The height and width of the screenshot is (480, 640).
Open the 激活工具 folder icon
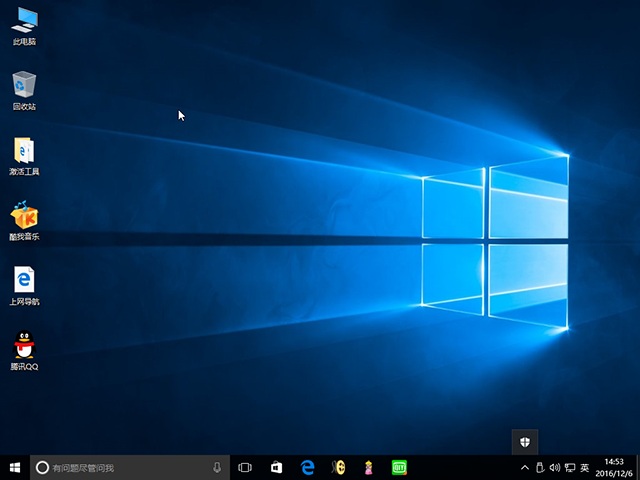click(x=24, y=151)
